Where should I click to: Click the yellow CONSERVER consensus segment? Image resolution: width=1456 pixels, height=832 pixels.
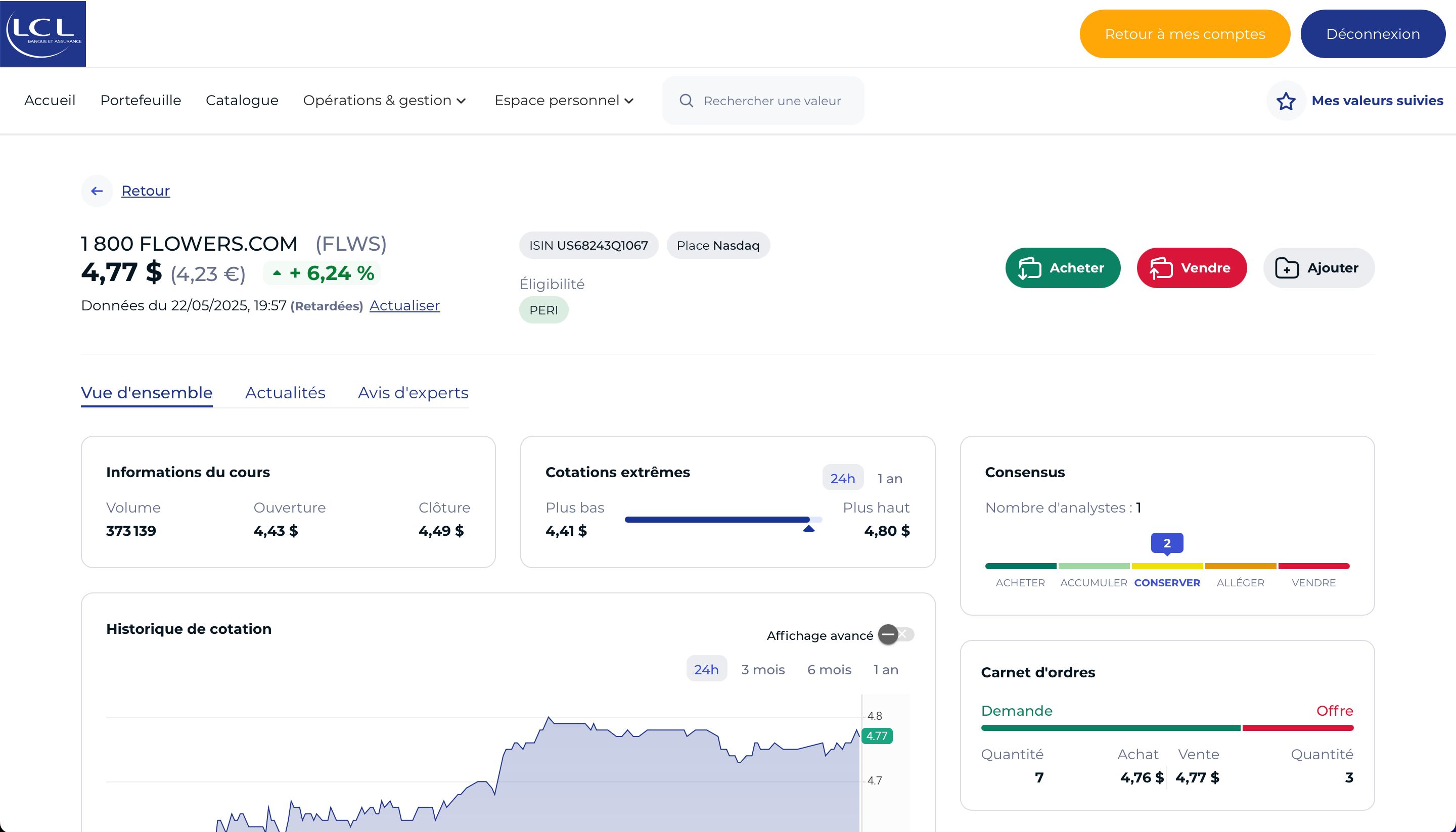pos(1167,566)
